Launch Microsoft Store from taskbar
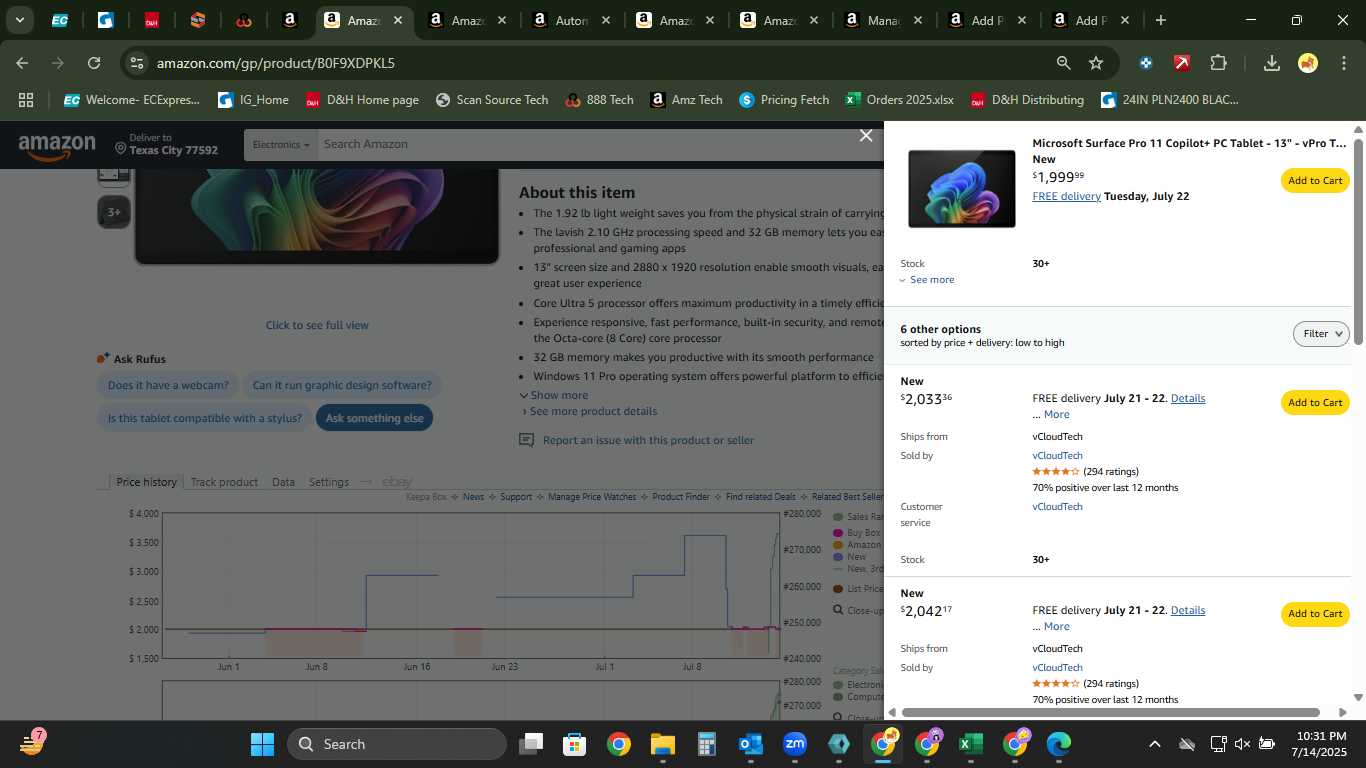Image resolution: width=1366 pixels, height=768 pixels. [x=574, y=744]
